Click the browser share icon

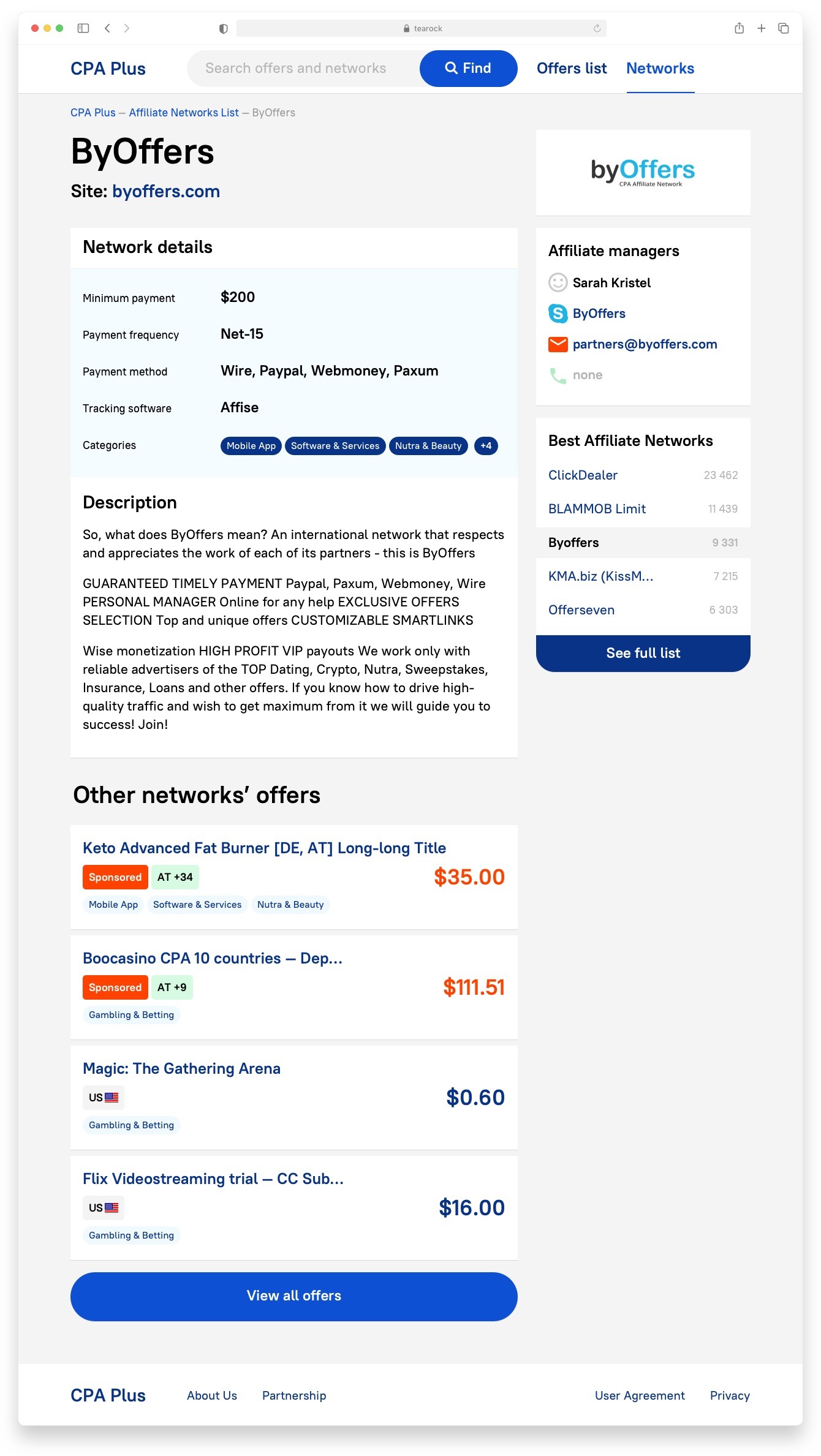739,28
